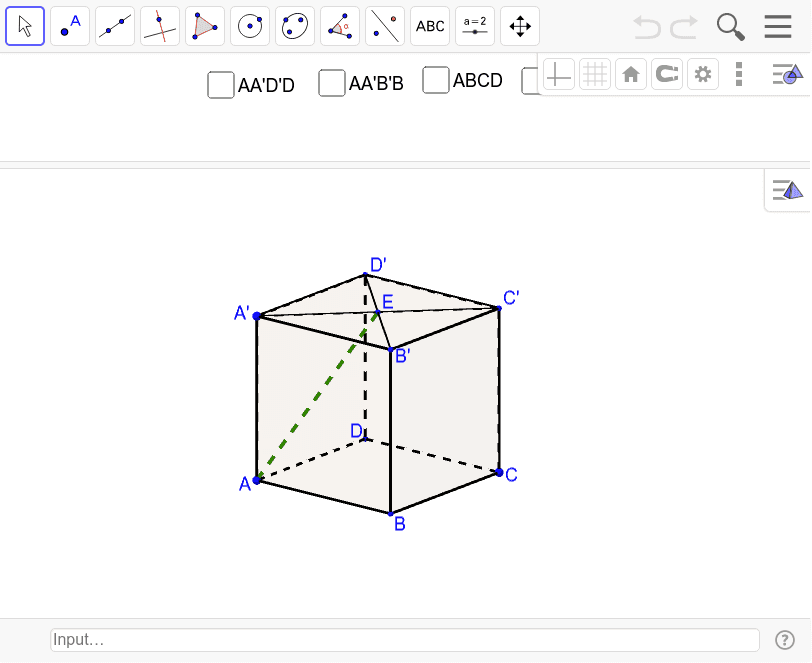Select the Angle tool

coord(340,26)
